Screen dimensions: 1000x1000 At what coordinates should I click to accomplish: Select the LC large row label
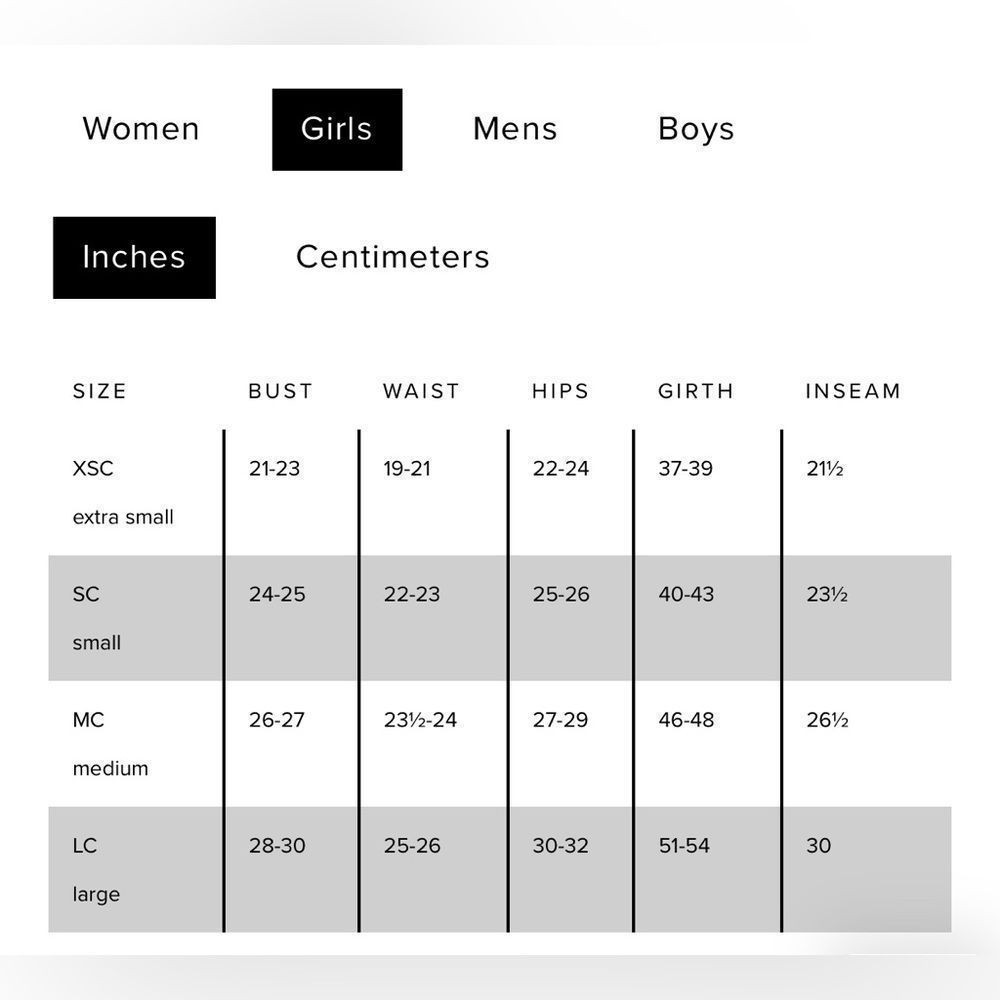[x=96, y=870]
